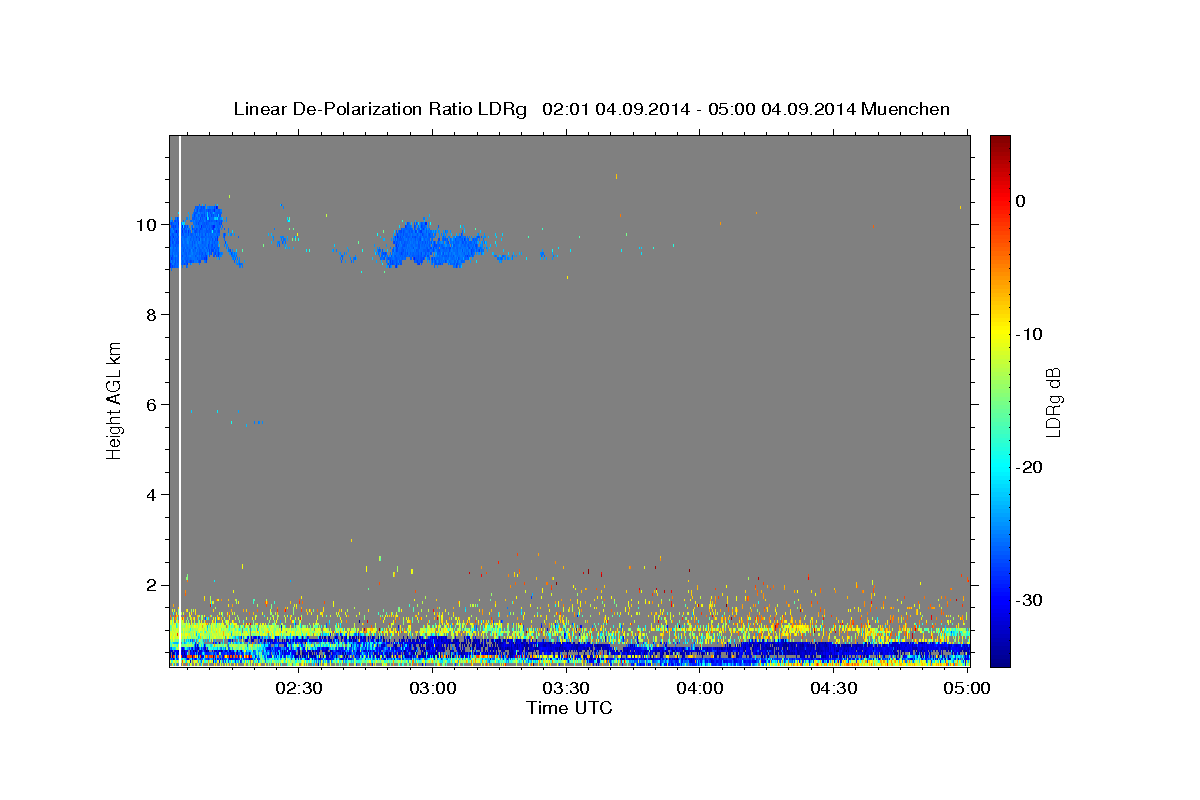This screenshot has width=1200, height=800.
Task: Click the 03:30 time tick label
Action: coord(566,688)
